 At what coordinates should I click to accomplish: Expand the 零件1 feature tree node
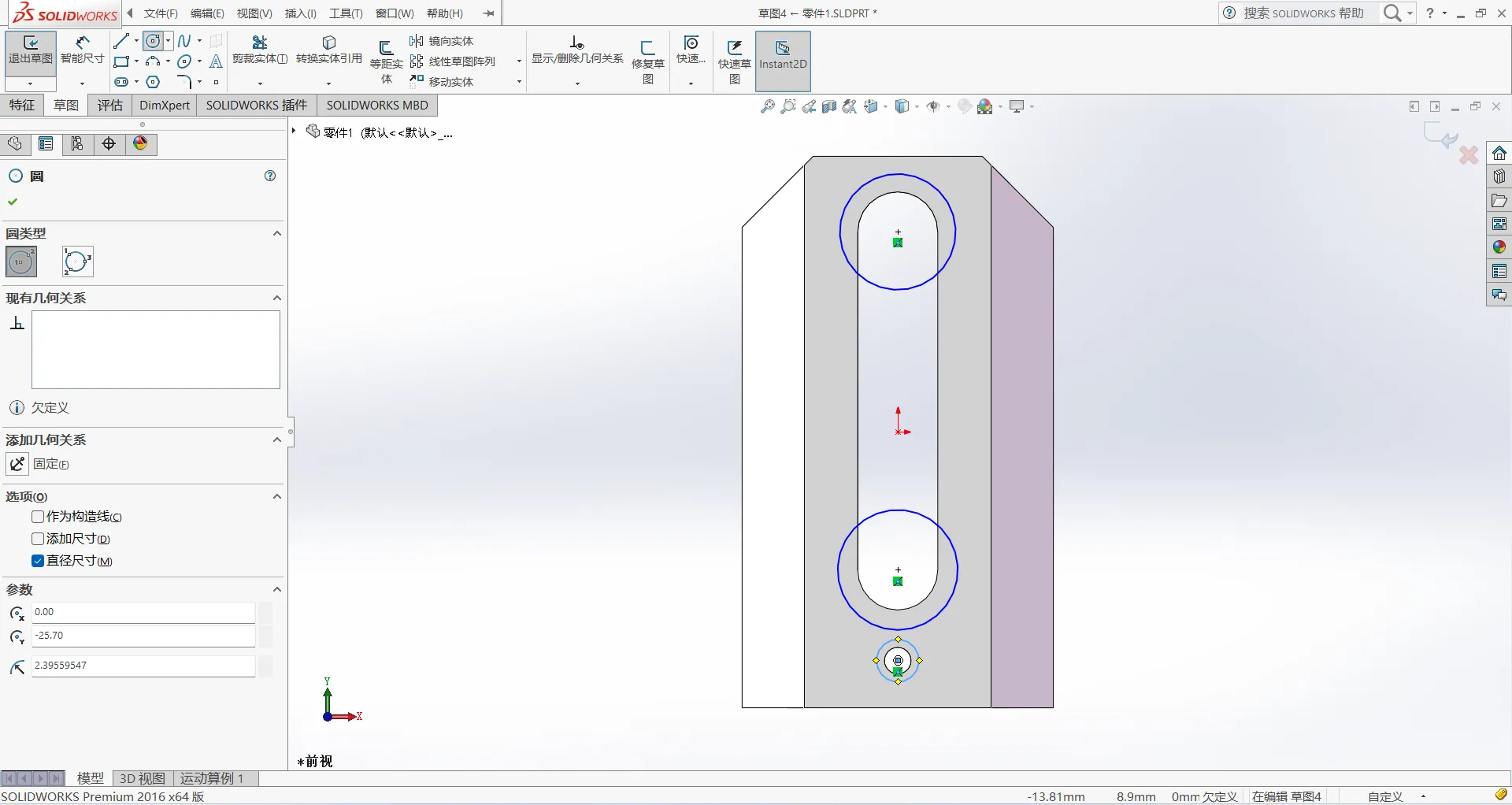click(294, 131)
